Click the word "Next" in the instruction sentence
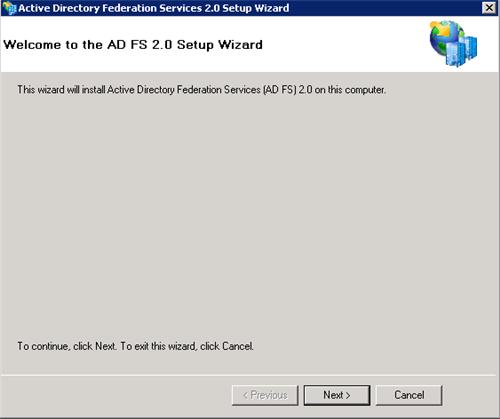The image size is (500, 419). tap(105, 346)
